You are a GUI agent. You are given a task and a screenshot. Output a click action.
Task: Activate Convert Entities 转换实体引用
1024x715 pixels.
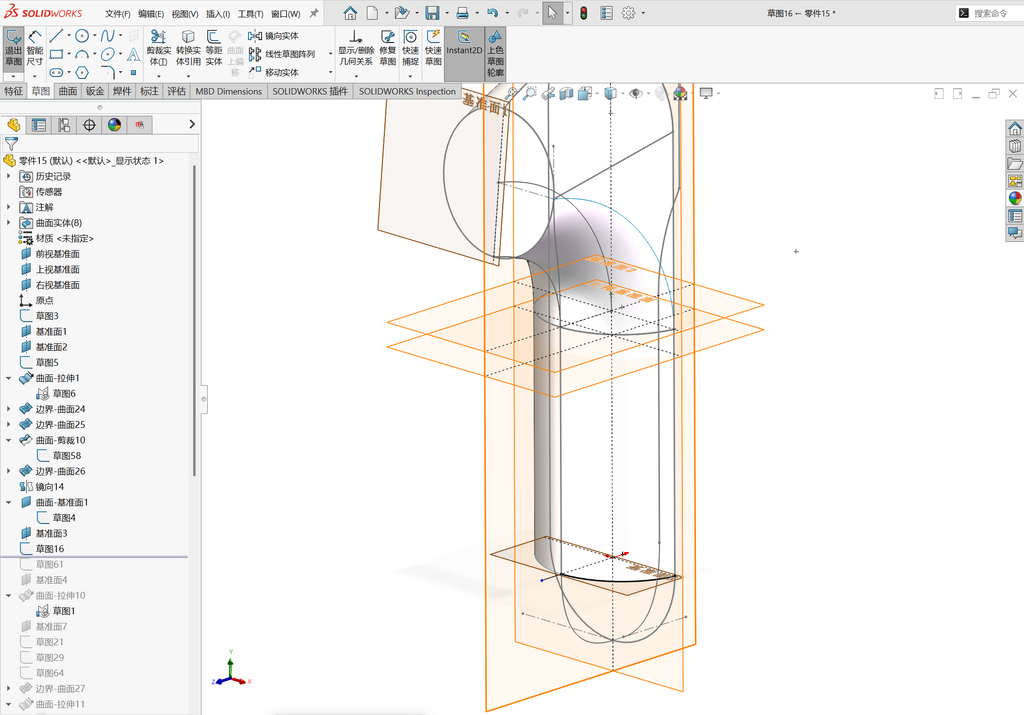(x=188, y=48)
